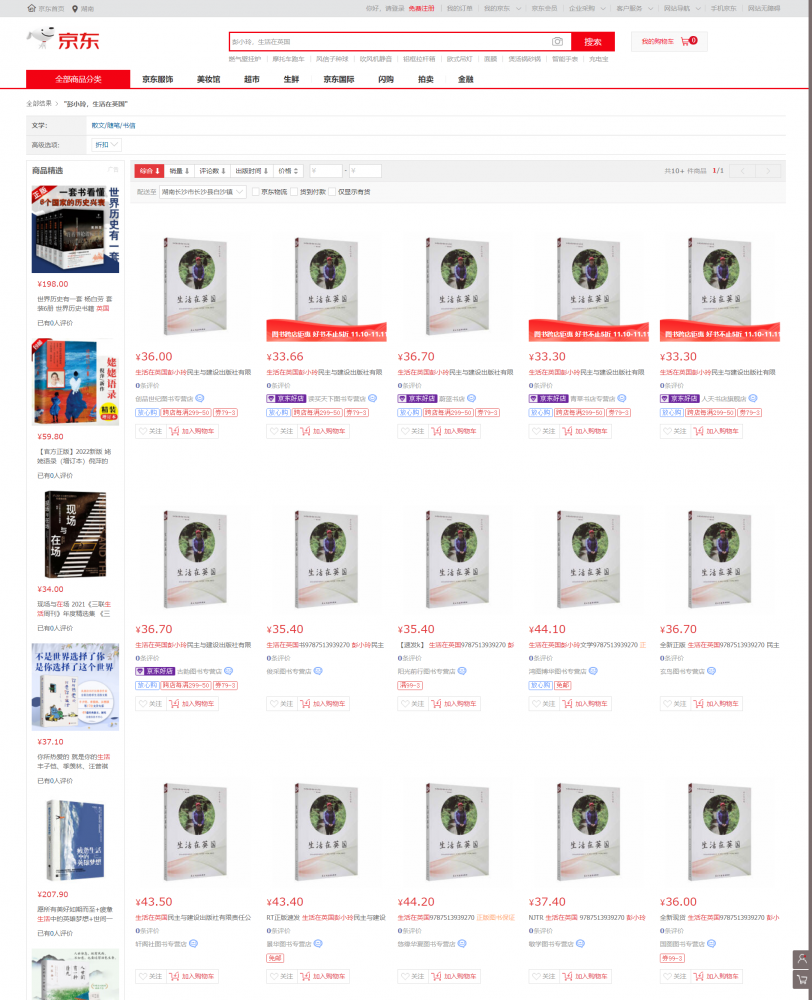Chat with 蔚蓝书店 customer service icon

point(471,399)
